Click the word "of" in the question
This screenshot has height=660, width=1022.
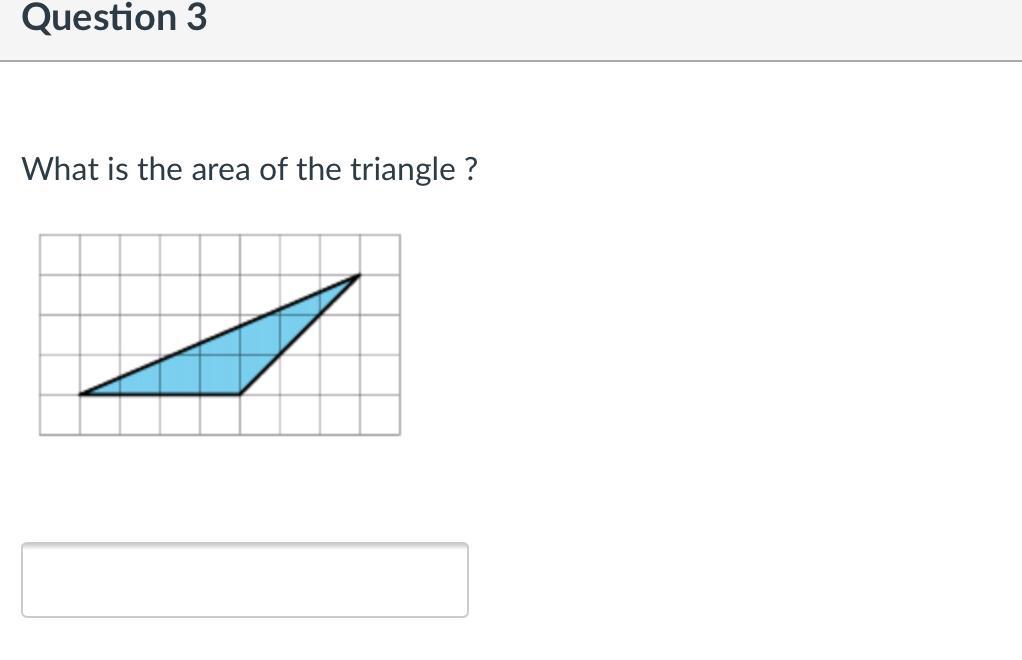(273, 169)
